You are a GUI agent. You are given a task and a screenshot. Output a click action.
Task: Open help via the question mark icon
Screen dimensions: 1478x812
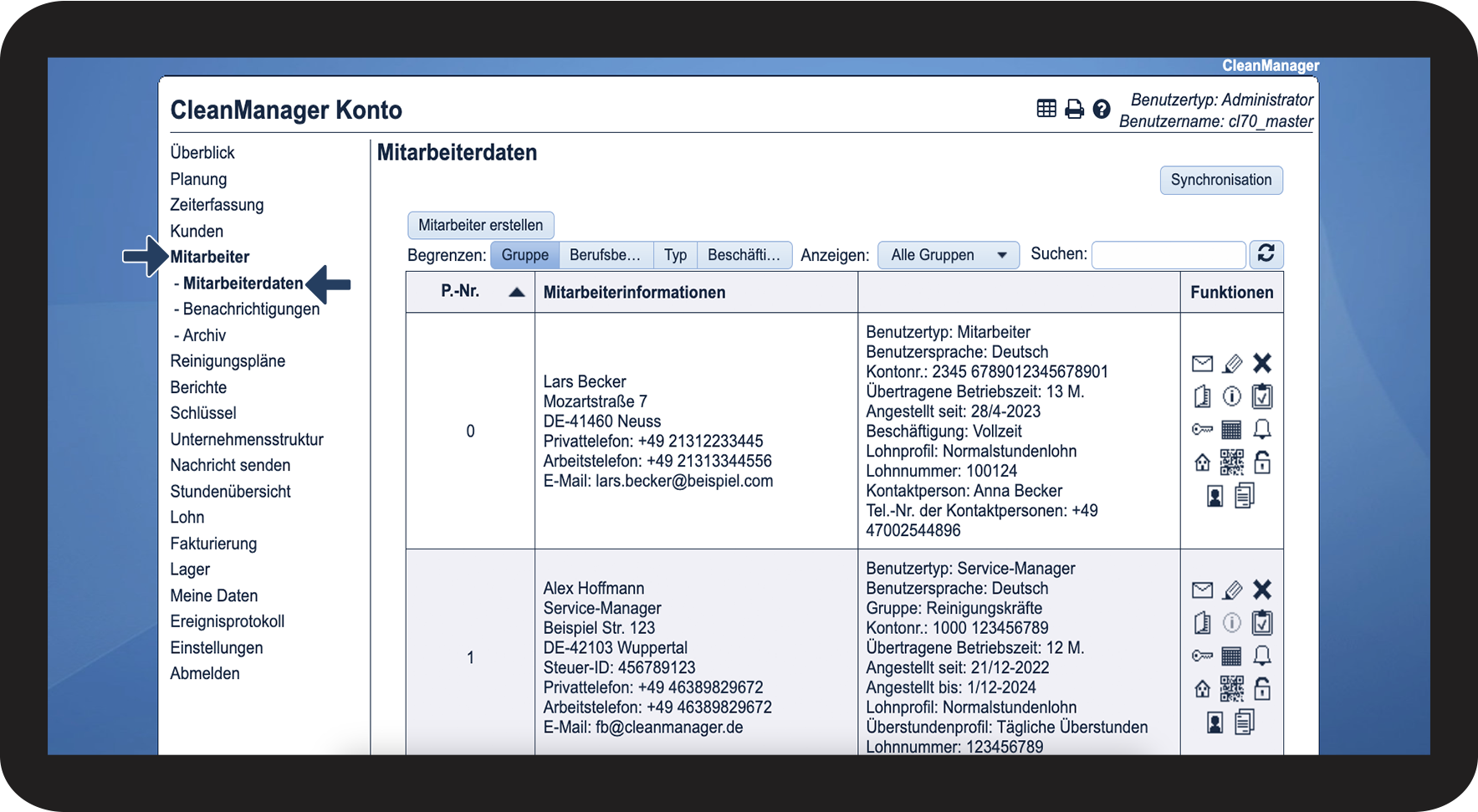(1102, 109)
